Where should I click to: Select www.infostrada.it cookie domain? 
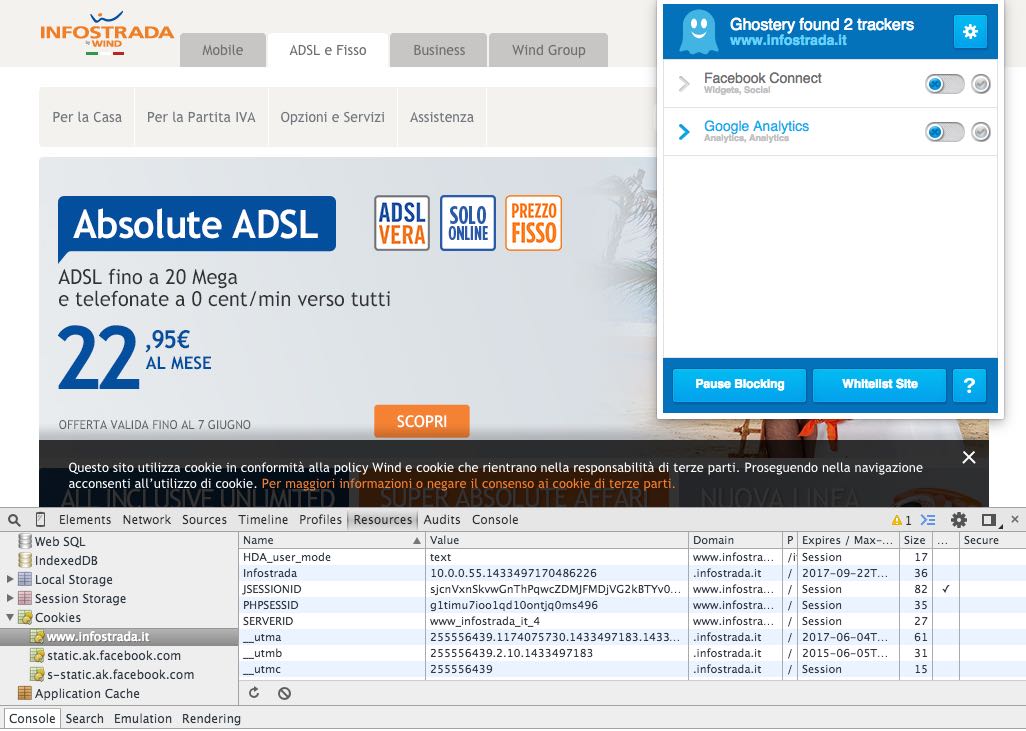point(119,636)
